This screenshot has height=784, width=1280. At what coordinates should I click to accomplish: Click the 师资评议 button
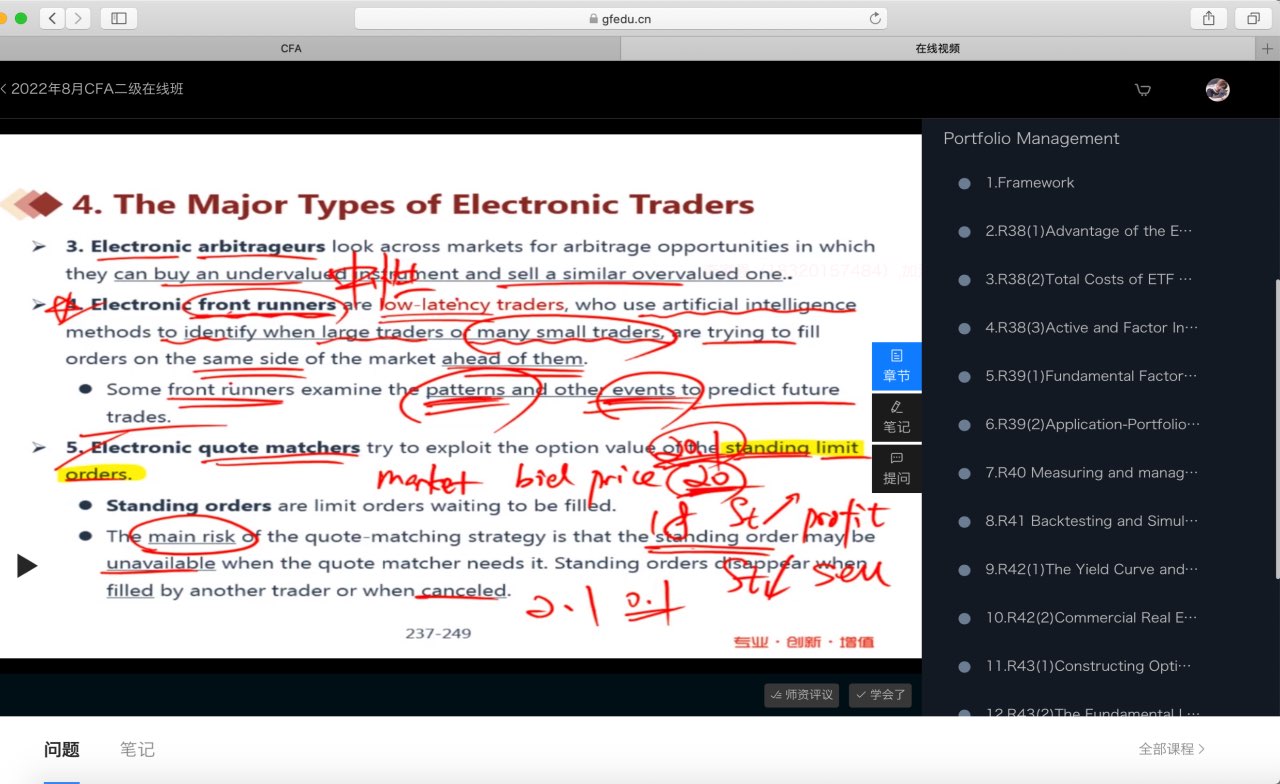[x=802, y=695]
